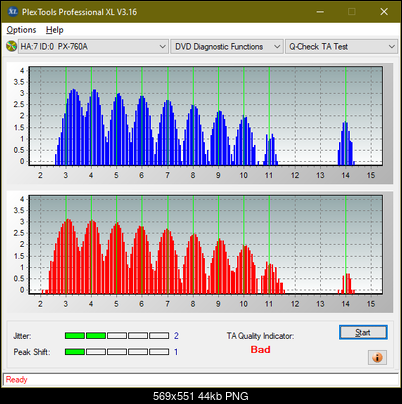Open the Options menu
402x404 pixels.
coord(21,30)
